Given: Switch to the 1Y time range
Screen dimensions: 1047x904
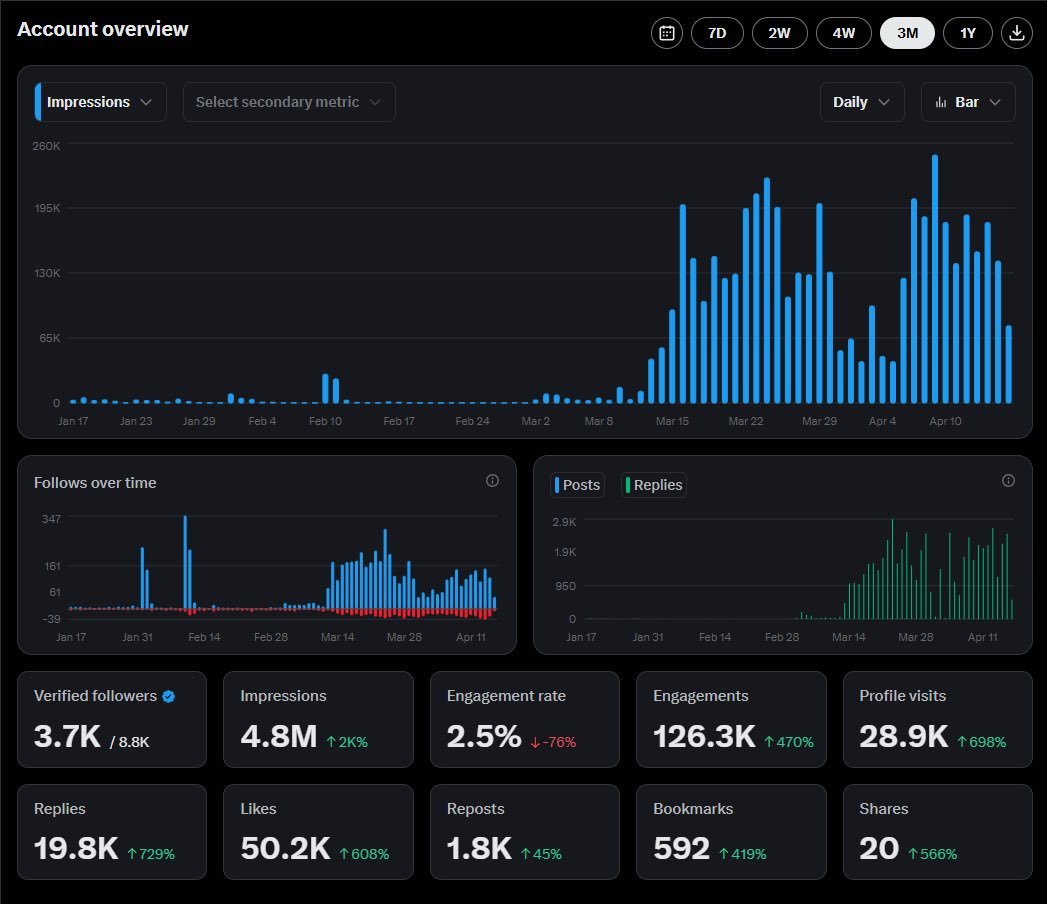Looking at the screenshot, I should (968, 33).
